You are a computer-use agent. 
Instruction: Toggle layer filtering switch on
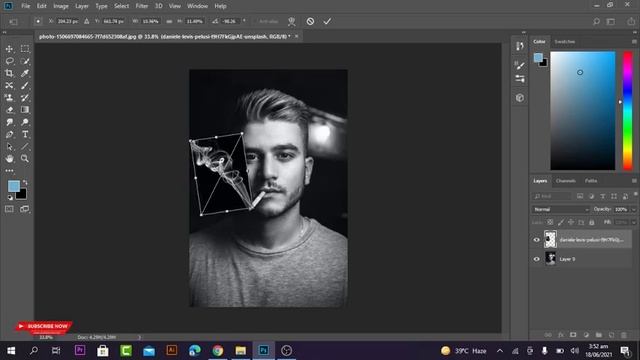point(636,195)
